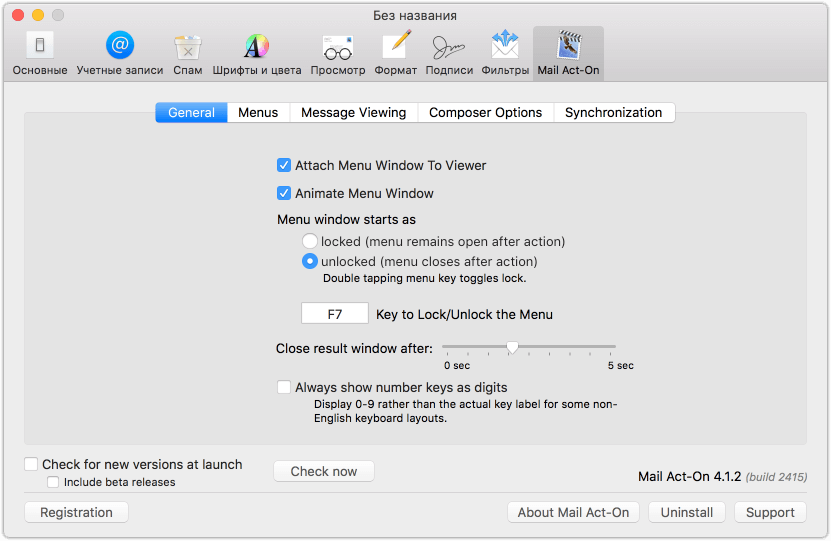Open the Просмотр viewing pane
Screen dimensions: 831x541
[338, 54]
